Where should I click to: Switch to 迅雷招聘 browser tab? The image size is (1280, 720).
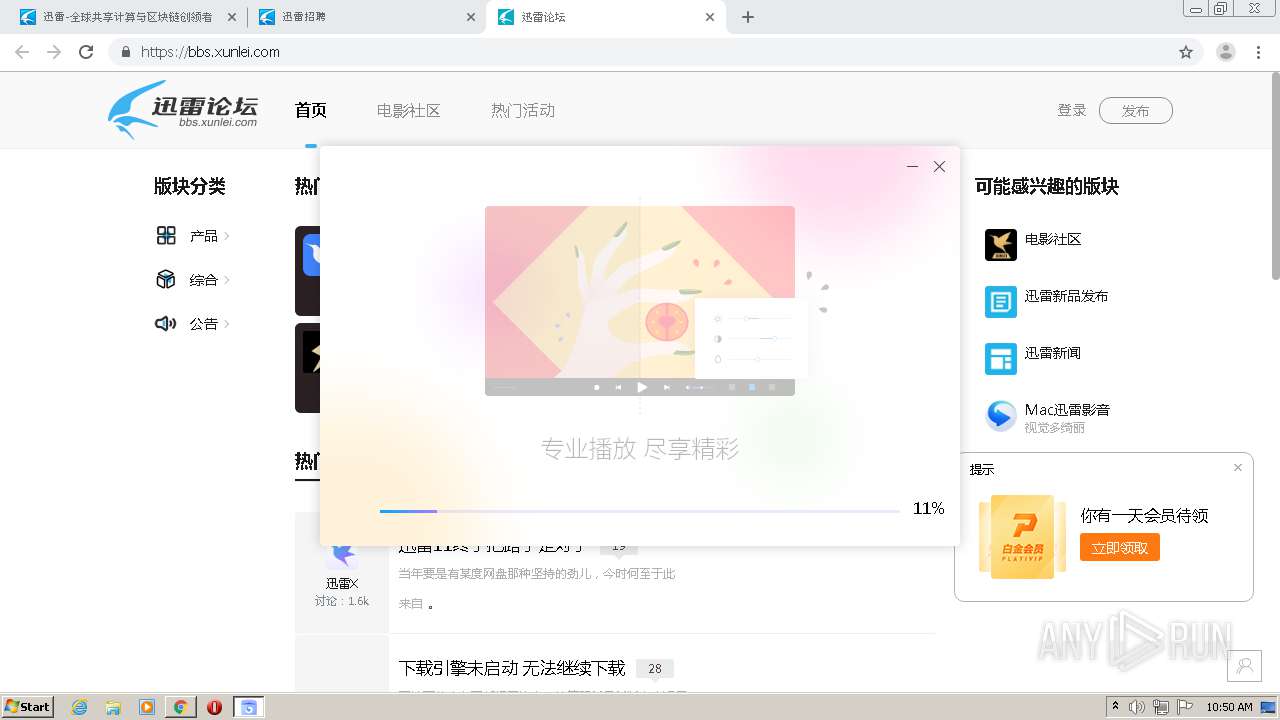[368, 17]
